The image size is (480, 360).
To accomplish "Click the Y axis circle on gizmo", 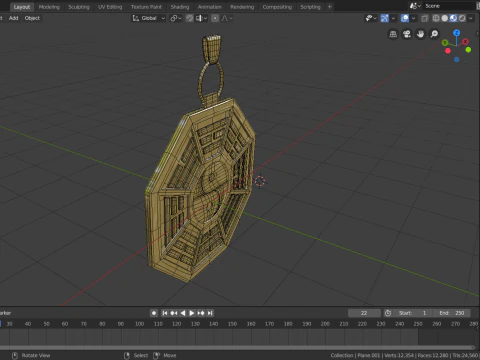I will [x=445, y=43].
